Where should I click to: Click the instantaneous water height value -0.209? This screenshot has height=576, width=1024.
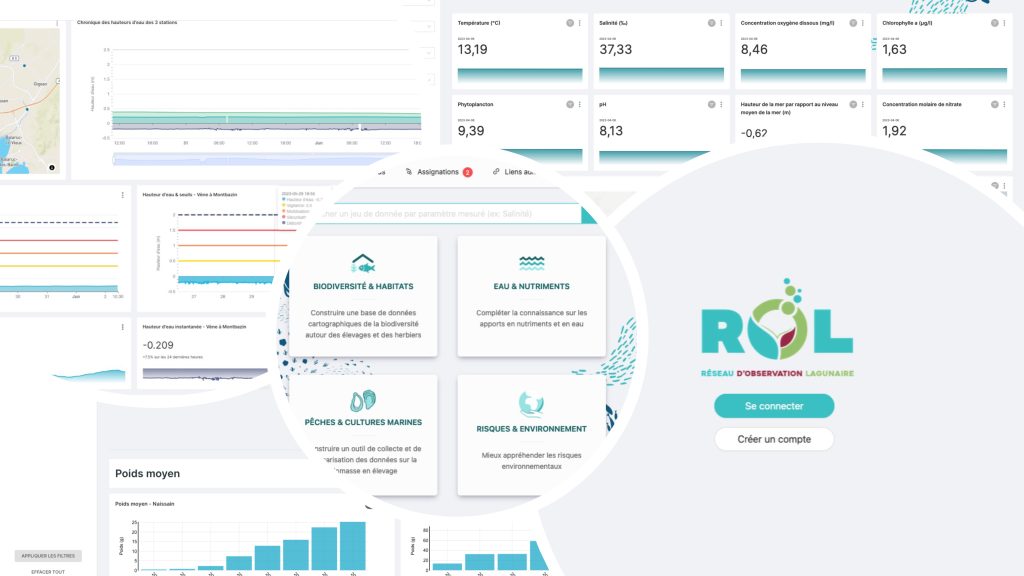[x=158, y=345]
